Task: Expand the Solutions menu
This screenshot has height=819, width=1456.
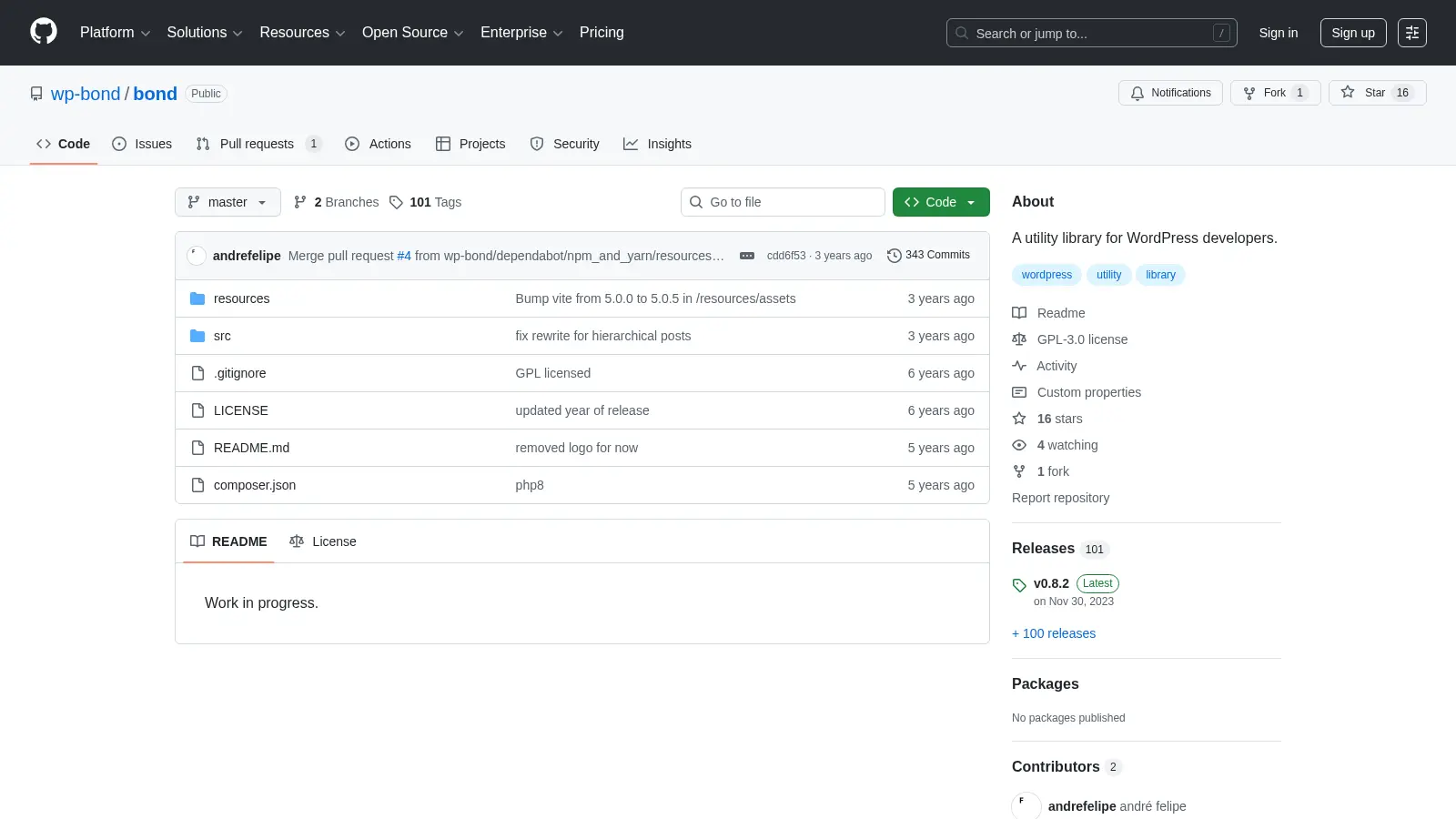Action: pyautogui.click(x=205, y=33)
